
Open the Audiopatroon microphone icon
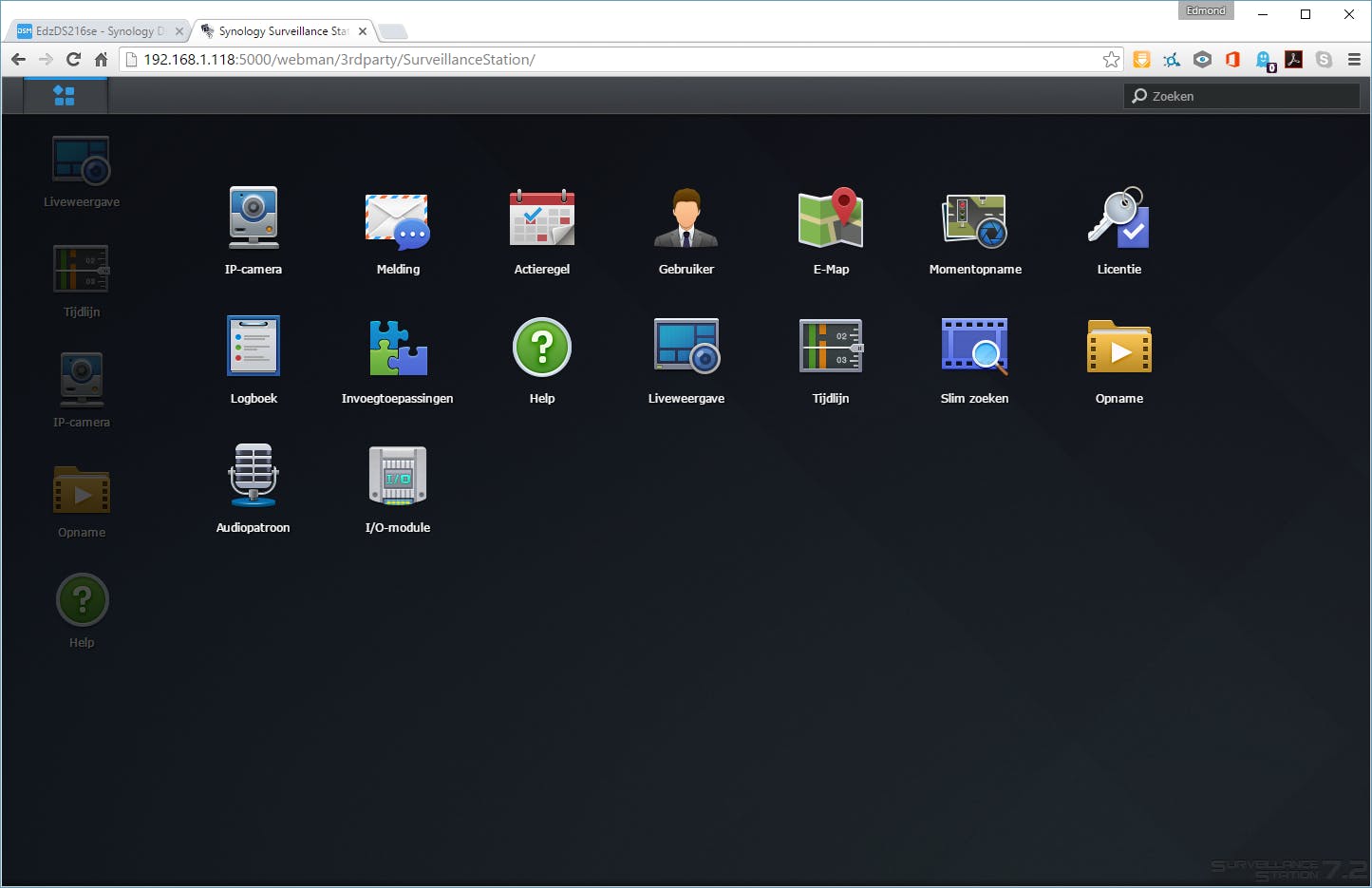pyautogui.click(x=254, y=476)
